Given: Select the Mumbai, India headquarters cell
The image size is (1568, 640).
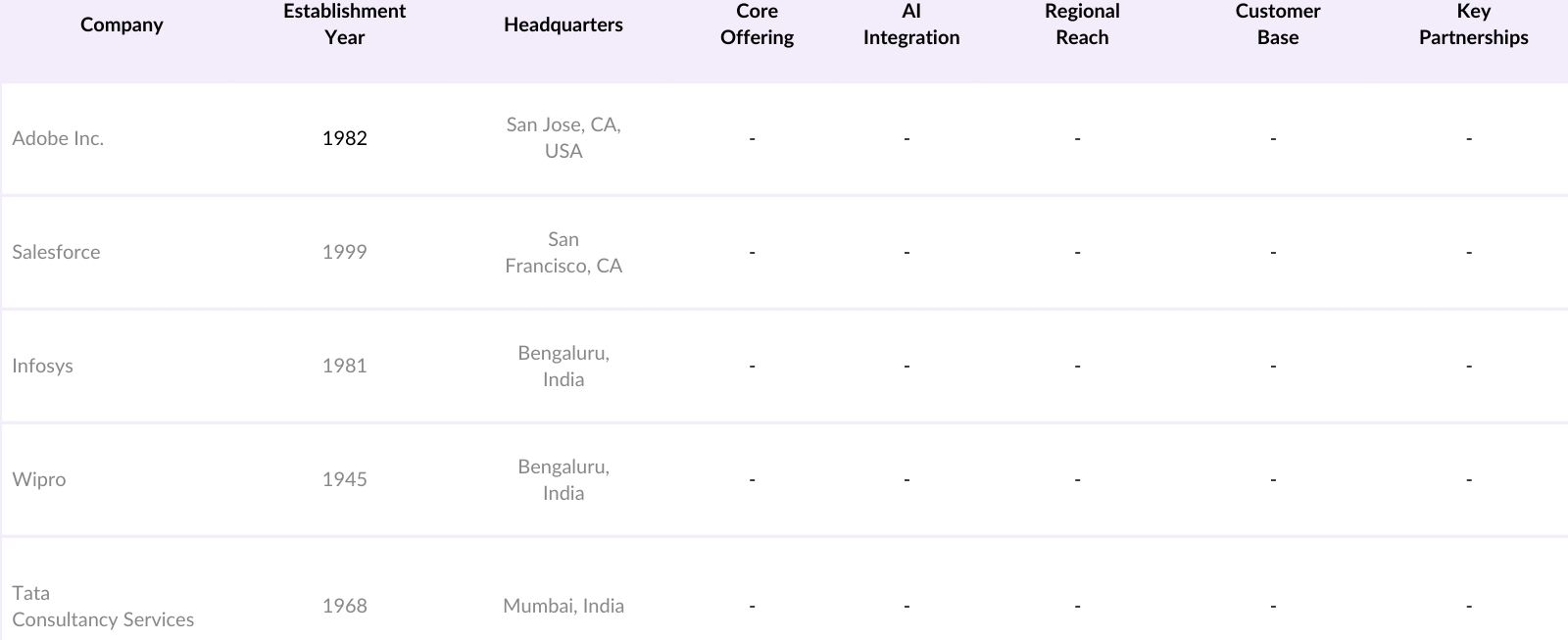Looking at the screenshot, I should pyautogui.click(x=563, y=606).
